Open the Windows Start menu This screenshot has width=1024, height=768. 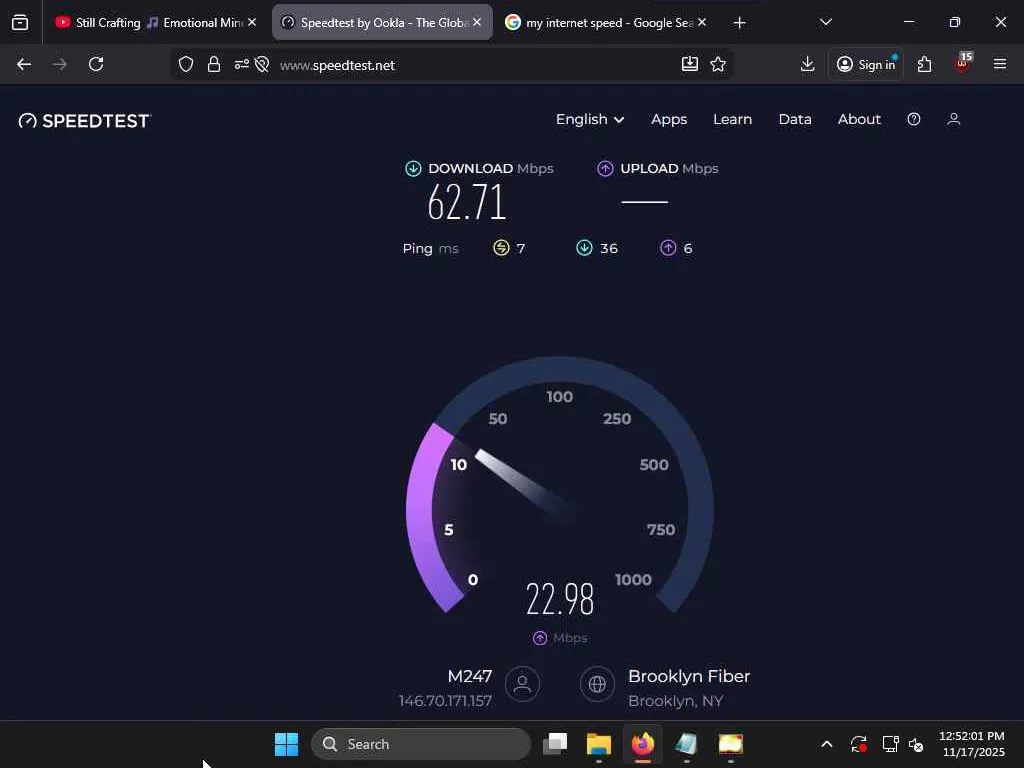click(286, 744)
